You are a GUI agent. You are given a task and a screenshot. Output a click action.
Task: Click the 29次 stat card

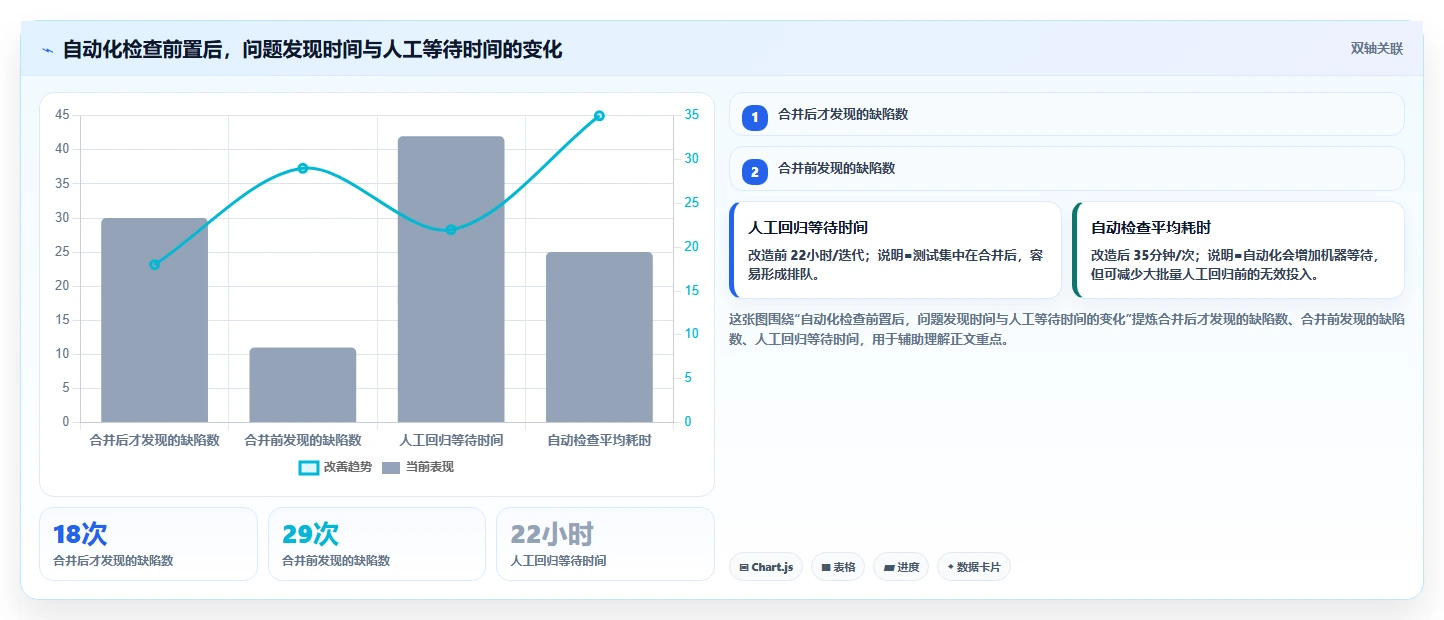[x=377, y=544]
